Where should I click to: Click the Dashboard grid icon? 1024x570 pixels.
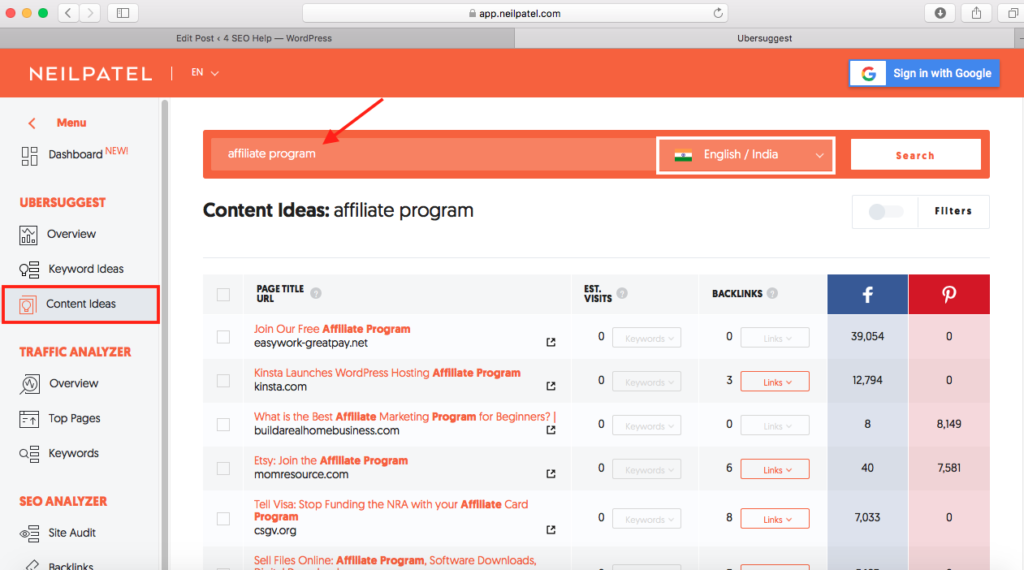click(x=29, y=155)
